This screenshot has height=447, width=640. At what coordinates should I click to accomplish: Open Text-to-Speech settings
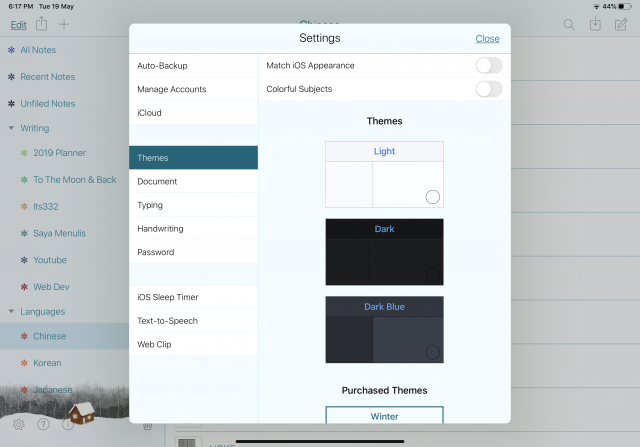click(193, 321)
